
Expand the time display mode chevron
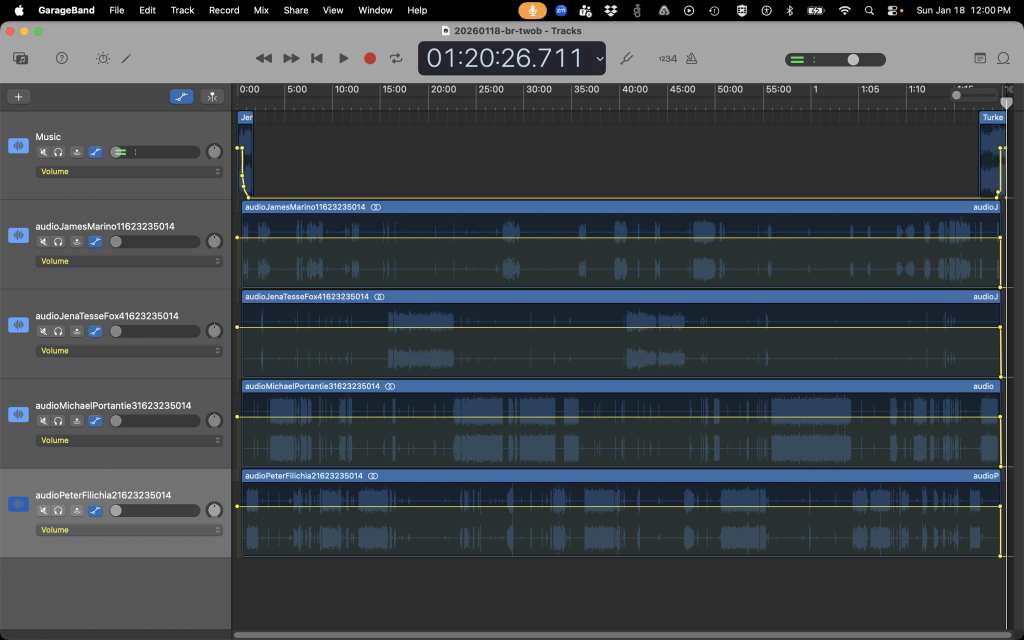click(599, 59)
